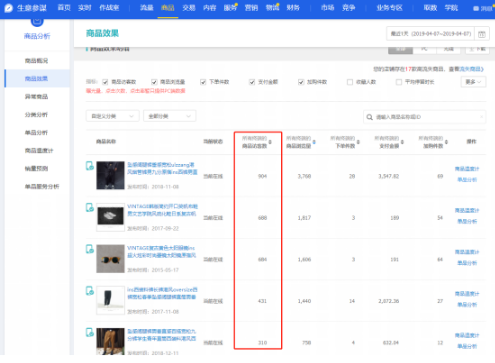Uncheck the 加购件数 metric checkbox
The image size is (495, 363).
(301, 82)
